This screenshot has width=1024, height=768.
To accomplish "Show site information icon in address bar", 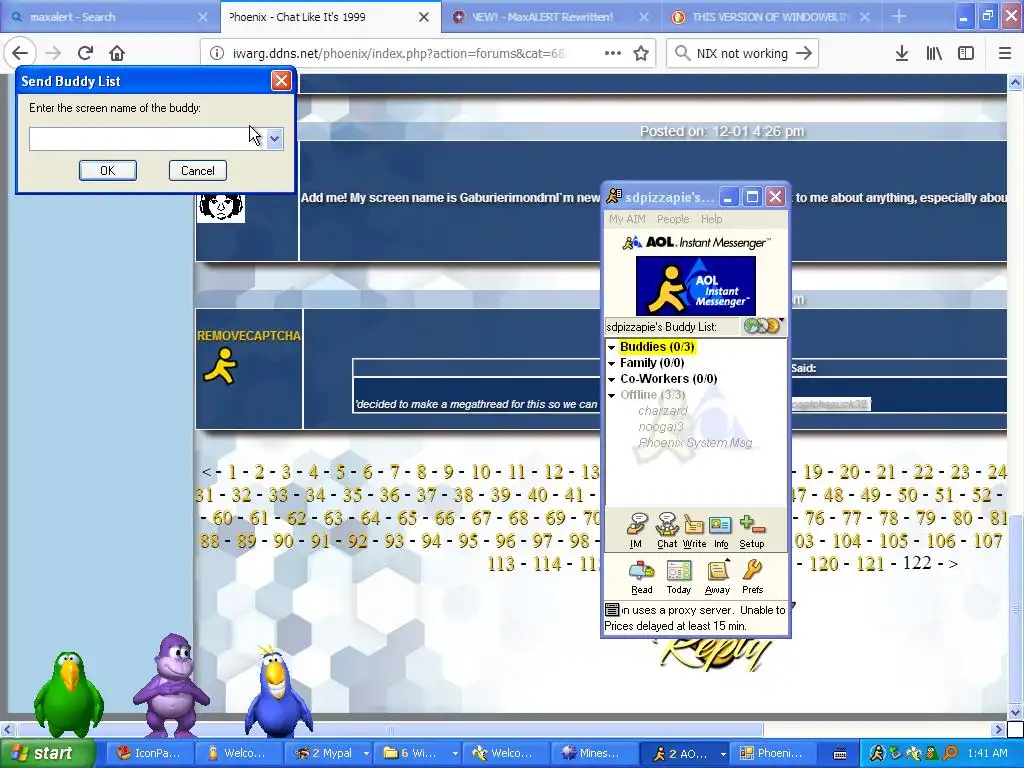I will [217, 53].
